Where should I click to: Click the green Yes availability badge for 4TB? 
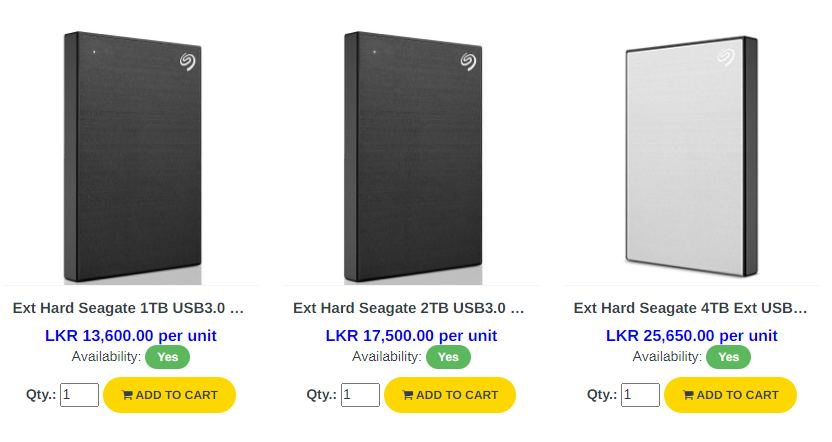(x=729, y=357)
